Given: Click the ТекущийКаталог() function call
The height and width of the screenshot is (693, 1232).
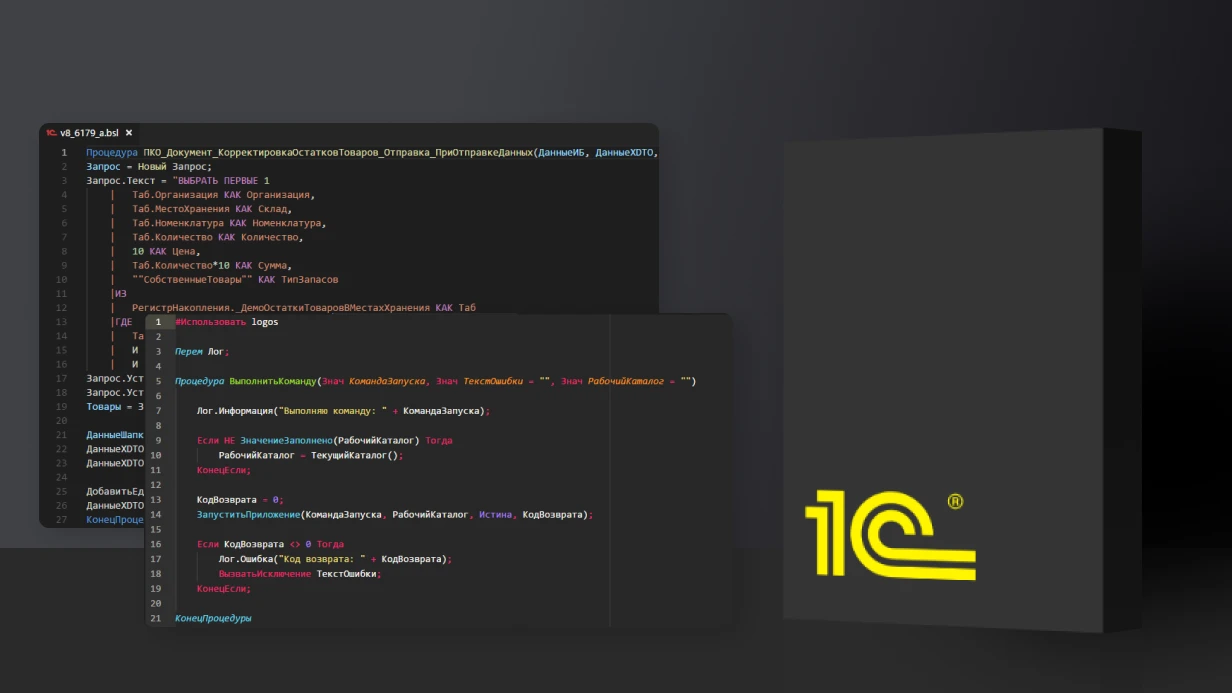Looking at the screenshot, I should [x=355, y=454].
